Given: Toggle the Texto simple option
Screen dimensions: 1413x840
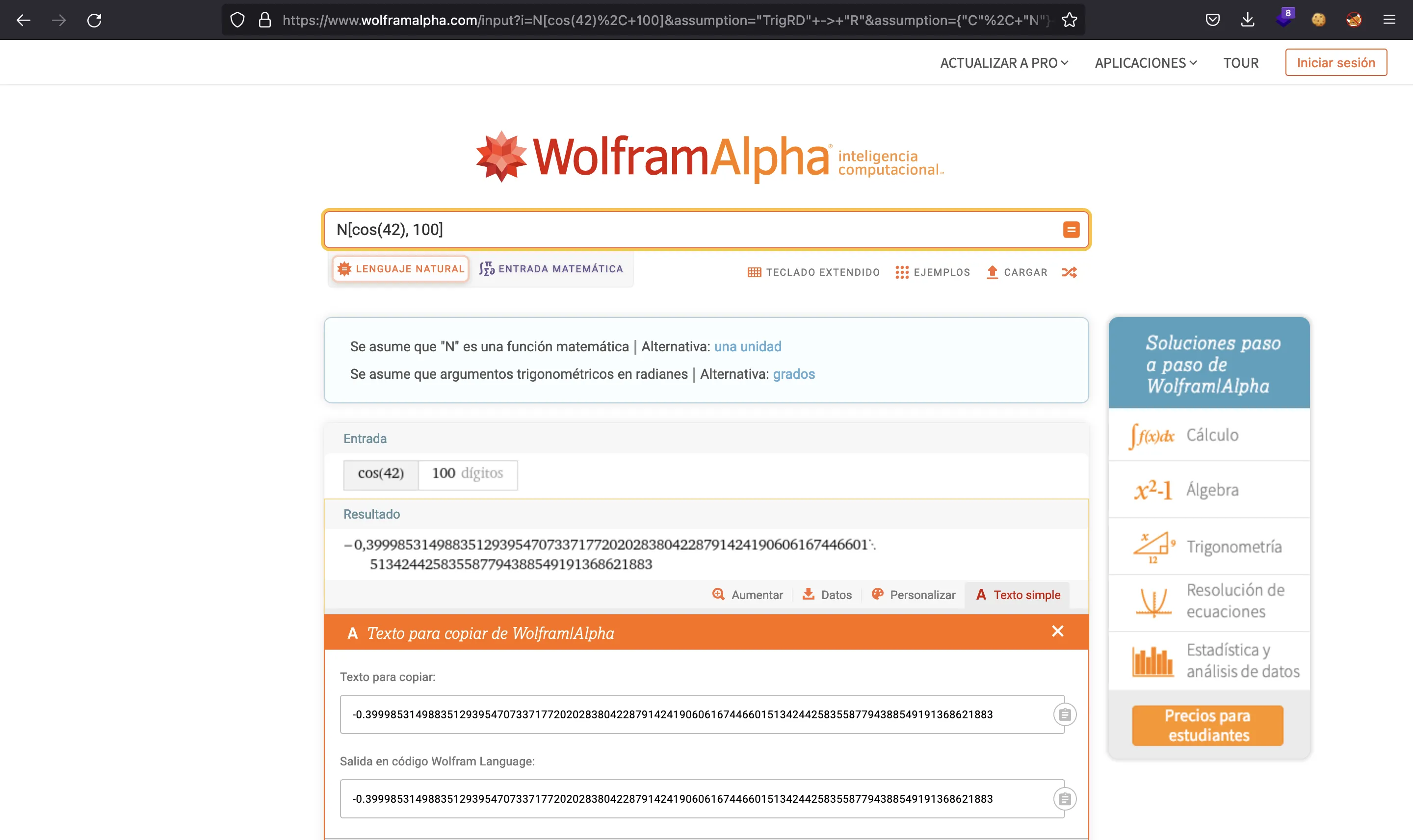Looking at the screenshot, I should [x=1018, y=595].
